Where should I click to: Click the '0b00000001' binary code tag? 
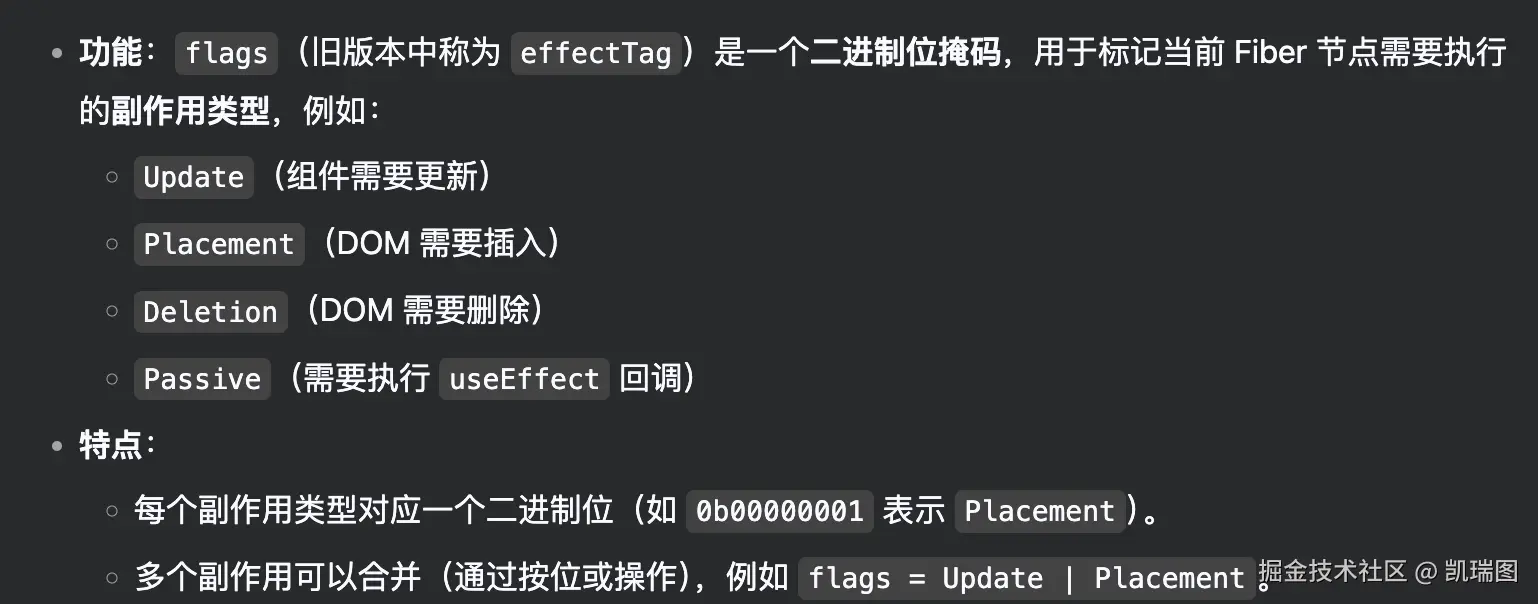[x=780, y=512]
